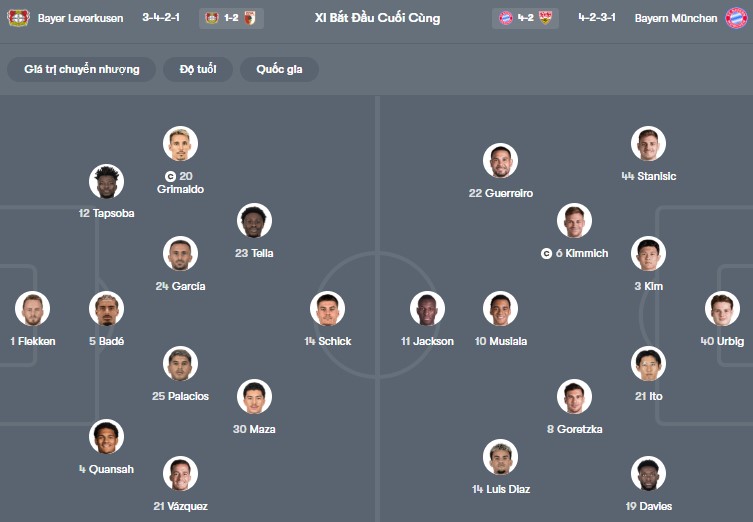Click Grimaldo's captain badge icon
The height and width of the screenshot is (522, 753).
pyautogui.click(x=171, y=176)
